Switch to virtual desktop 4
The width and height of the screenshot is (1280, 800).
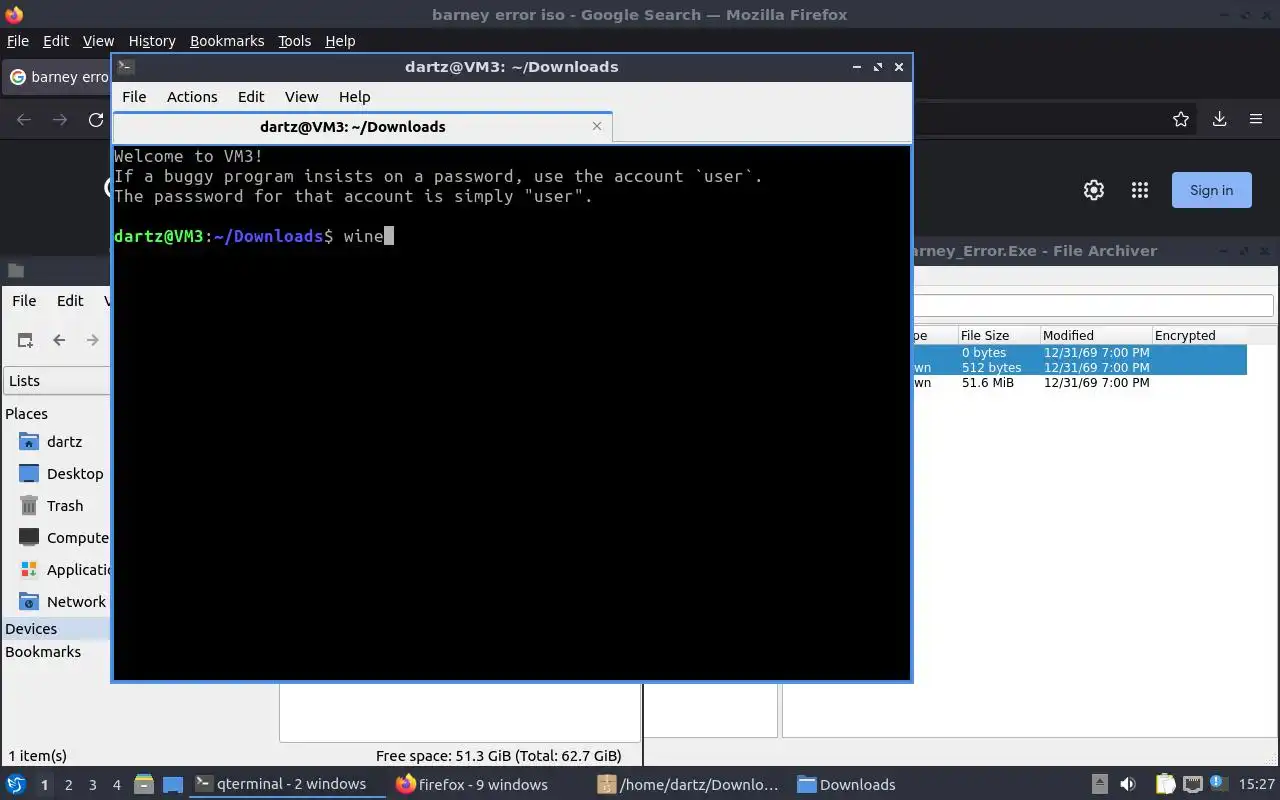[117, 785]
